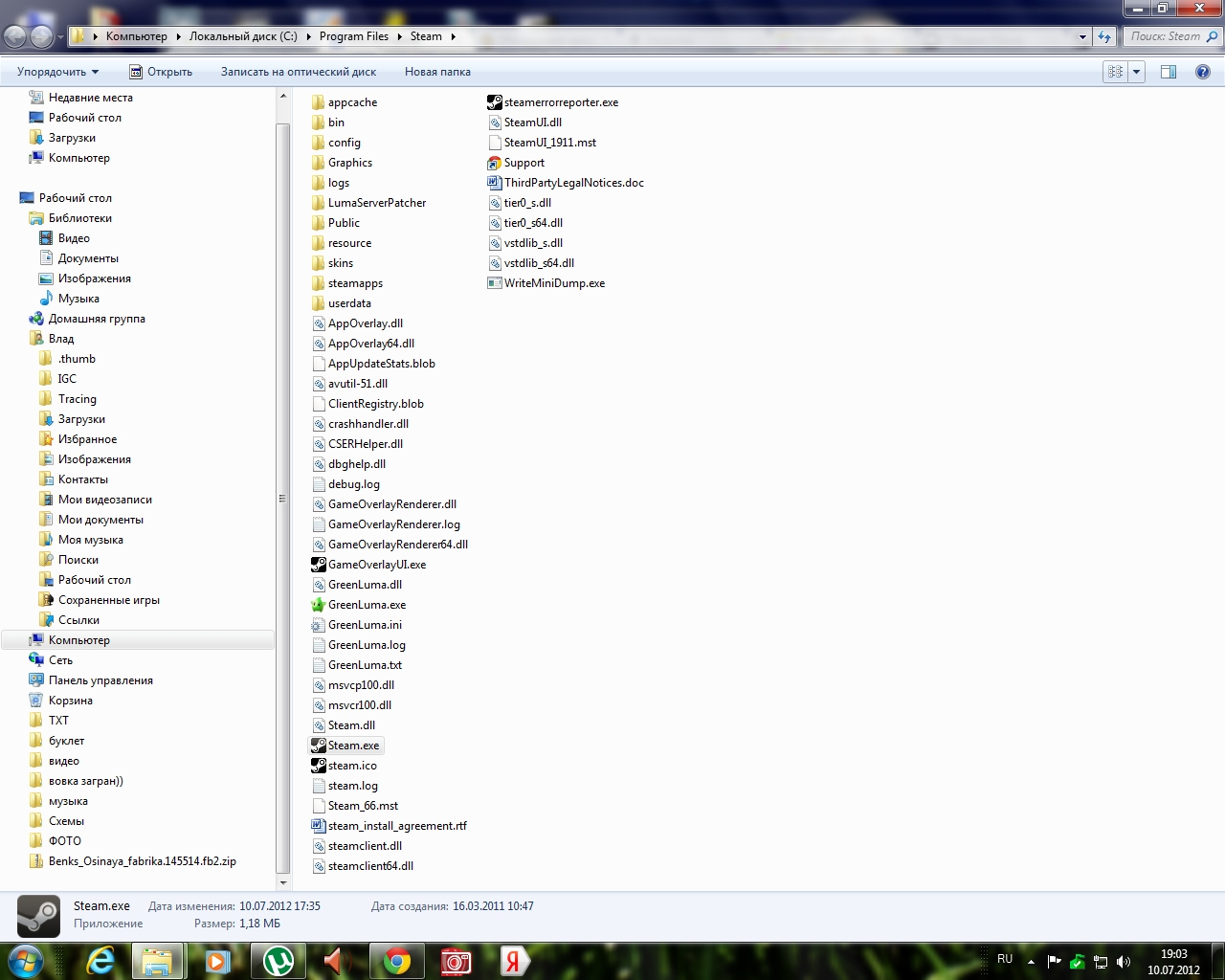
Task: Click the volume icon in system tray
Action: (1124, 962)
